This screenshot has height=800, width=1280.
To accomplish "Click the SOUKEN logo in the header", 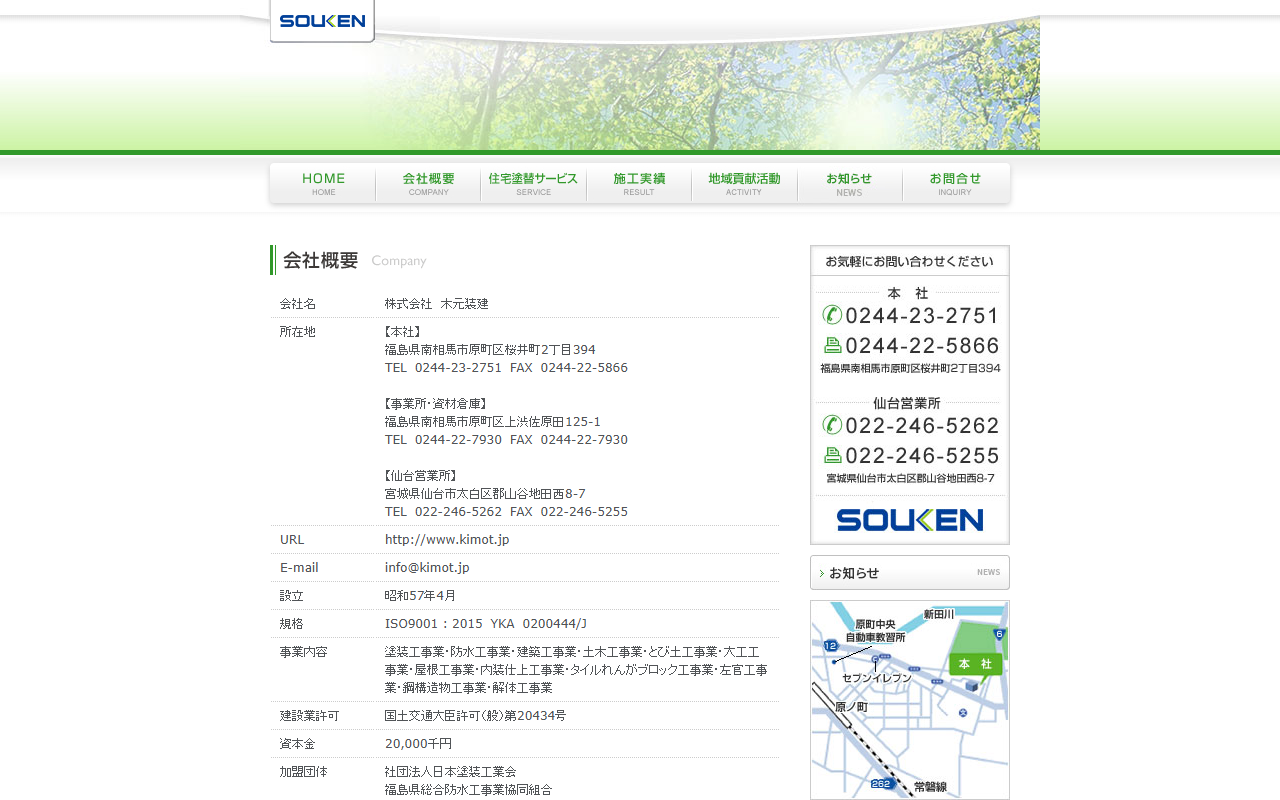I will click(322, 21).
